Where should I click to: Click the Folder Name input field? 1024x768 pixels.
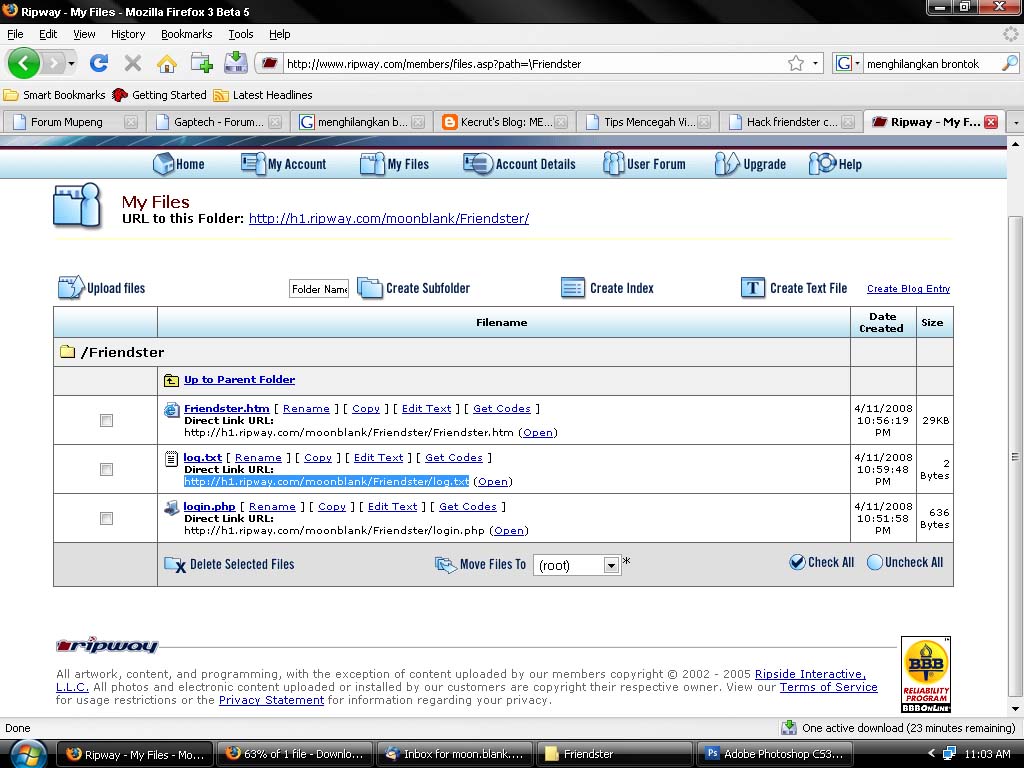click(319, 289)
